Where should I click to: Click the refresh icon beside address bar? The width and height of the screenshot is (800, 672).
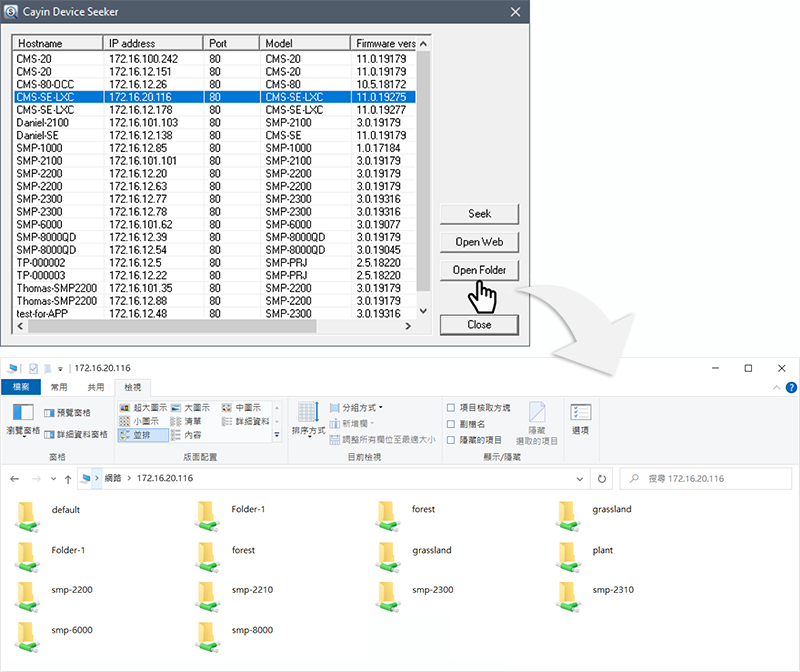[602, 479]
